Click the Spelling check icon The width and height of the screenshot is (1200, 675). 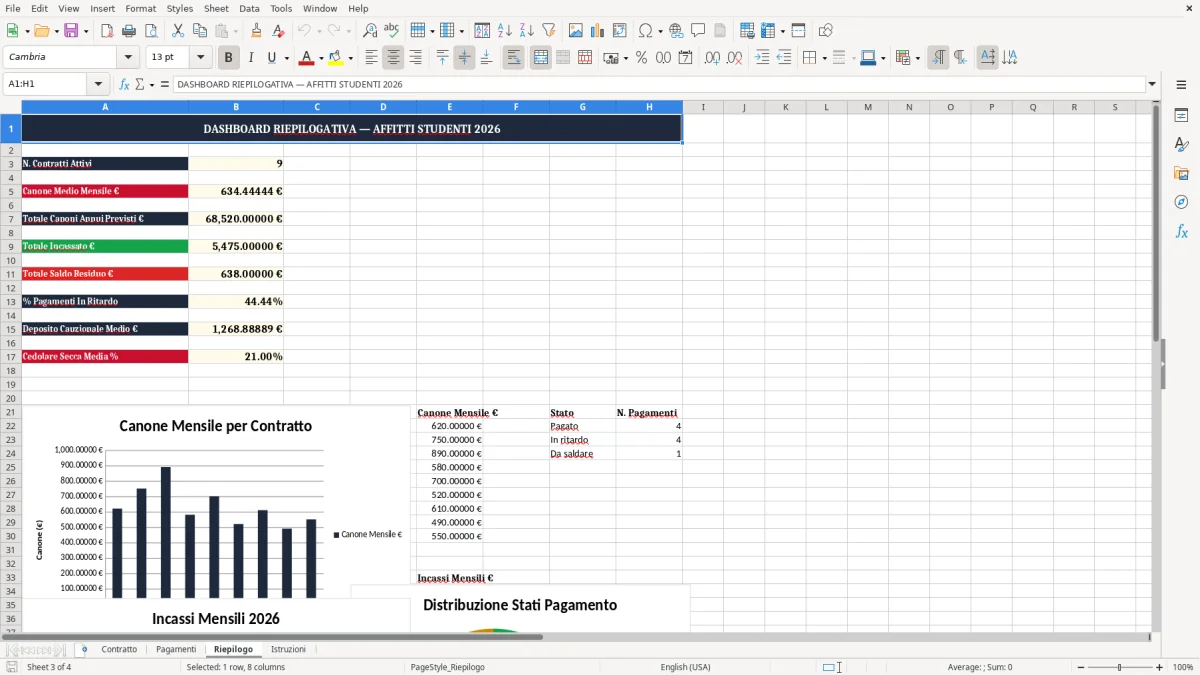pos(392,31)
